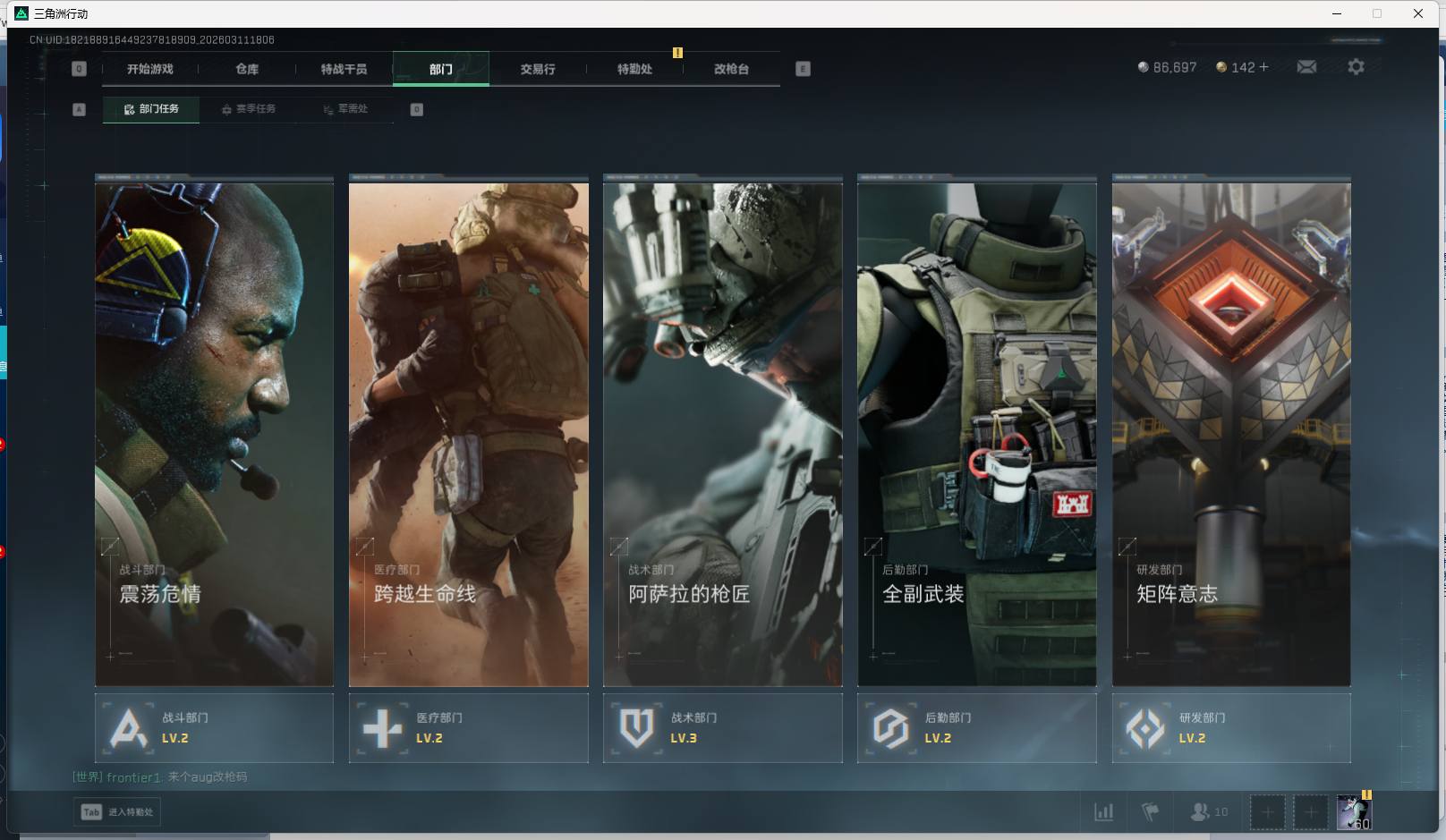This screenshot has width=1446, height=840.
Task: Click the 战斗部门 emblem icon
Action: 128,728
